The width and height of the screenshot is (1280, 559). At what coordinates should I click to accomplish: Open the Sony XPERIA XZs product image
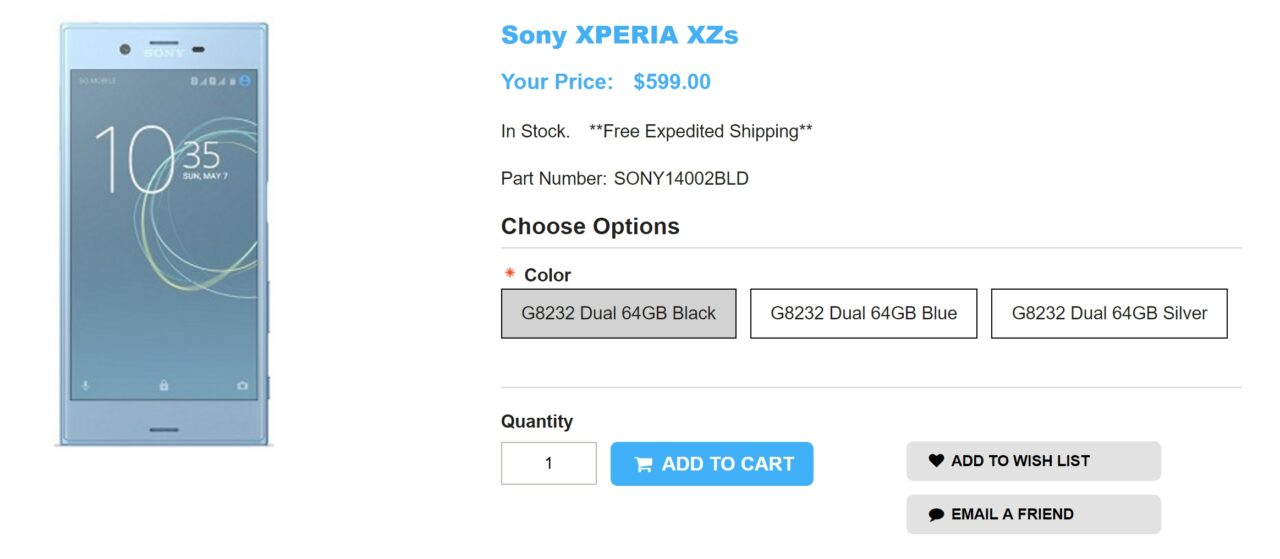point(163,233)
